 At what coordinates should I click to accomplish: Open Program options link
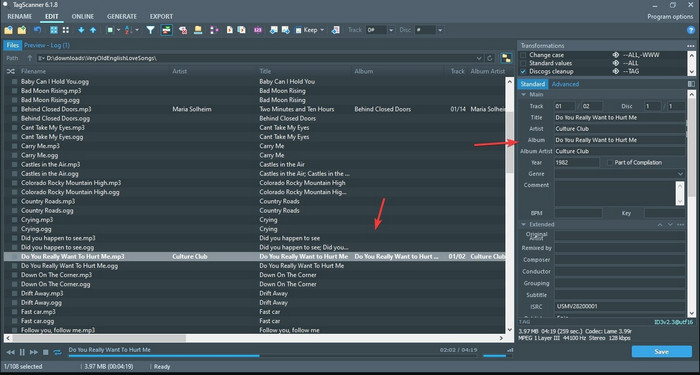click(670, 17)
